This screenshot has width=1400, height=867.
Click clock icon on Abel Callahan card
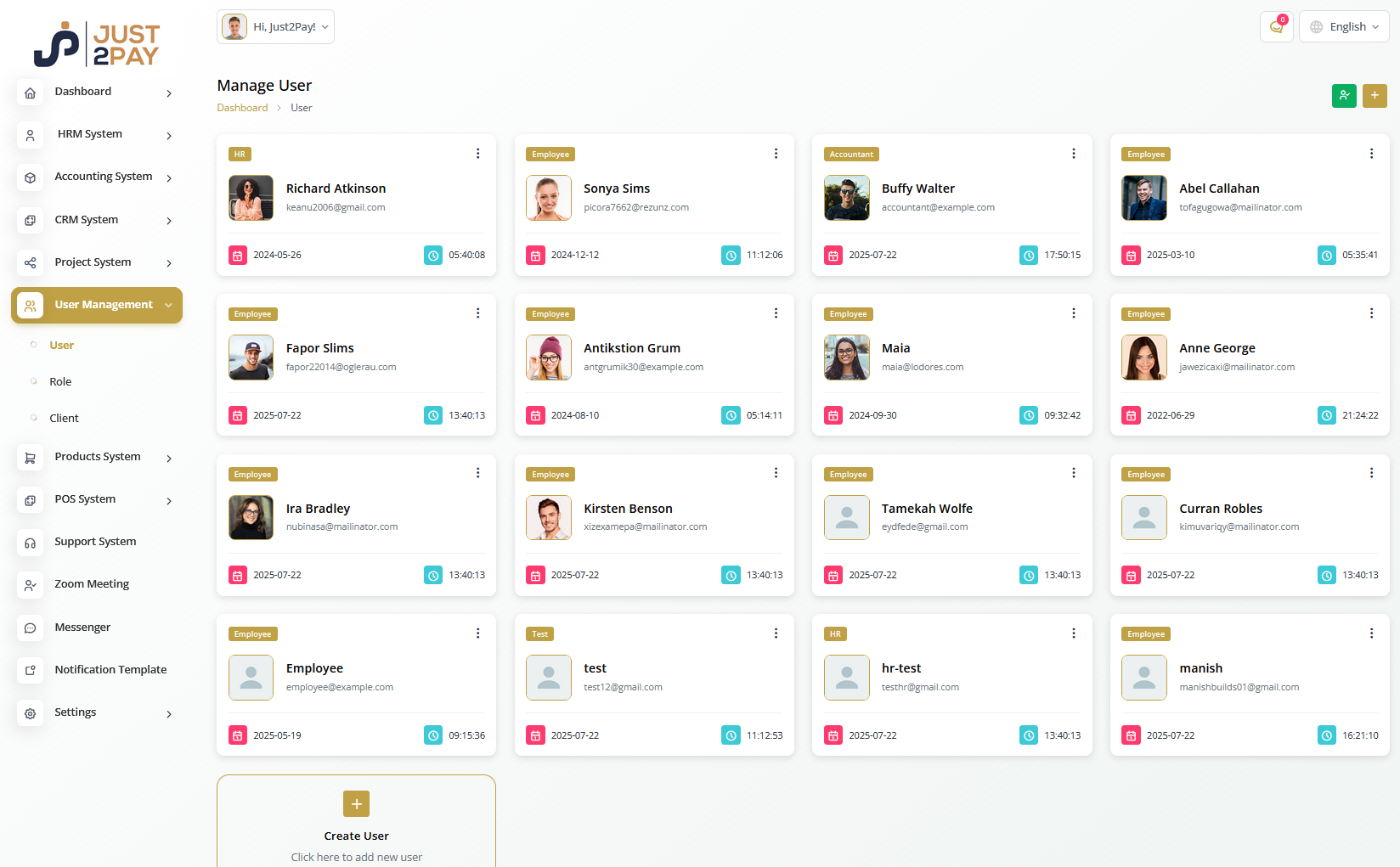(1326, 255)
